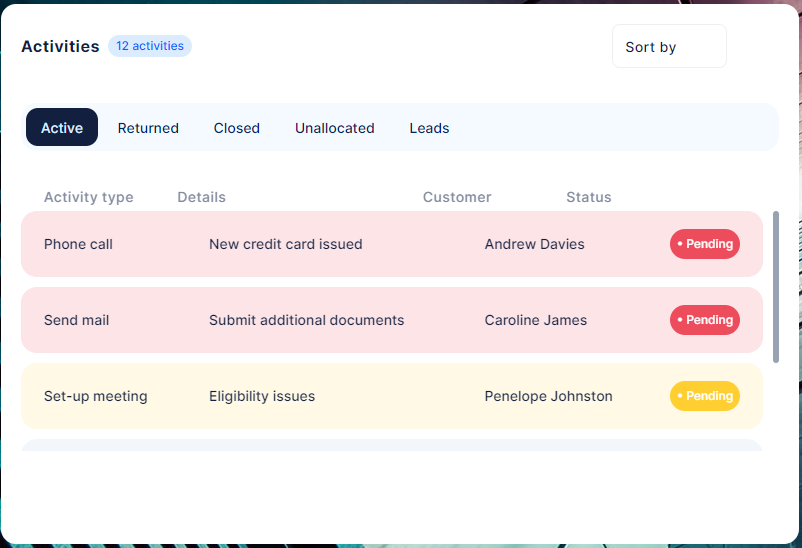Viewport: 802px width, 548px height.
Task: Click the Submit additional documents details
Action: 306,320
